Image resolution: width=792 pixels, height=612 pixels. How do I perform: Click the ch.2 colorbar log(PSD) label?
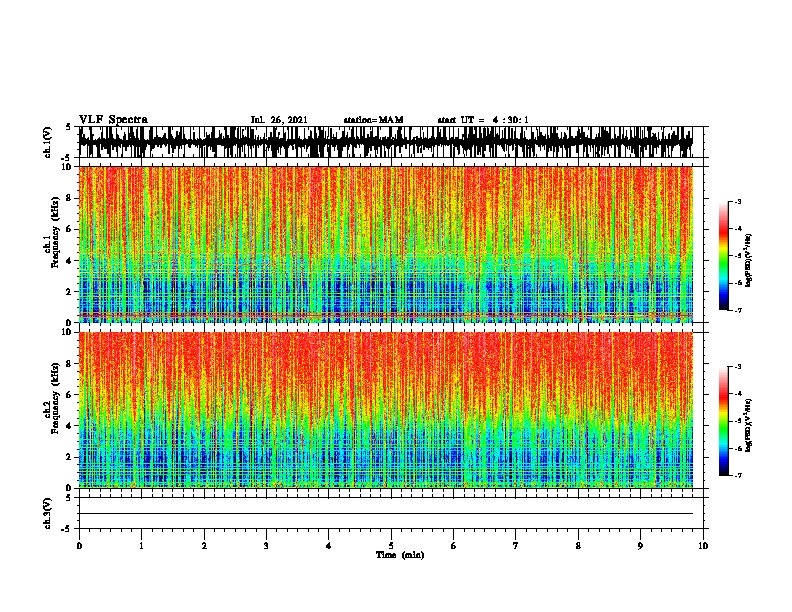point(748,425)
